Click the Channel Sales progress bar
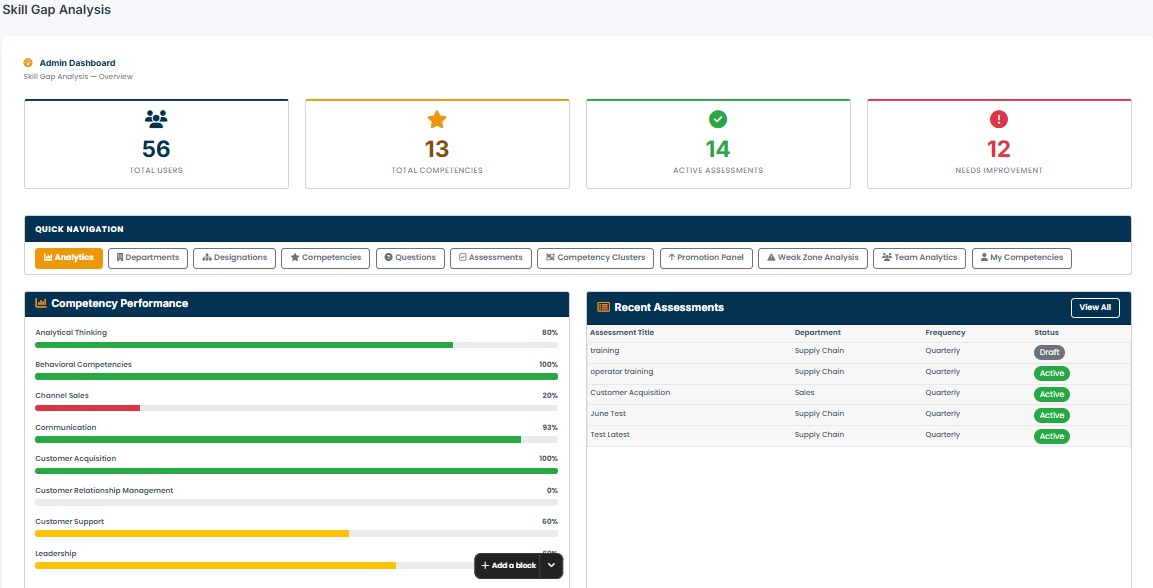Image resolution: width=1153 pixels, height=588 pixels. click(x=296, y=407)
